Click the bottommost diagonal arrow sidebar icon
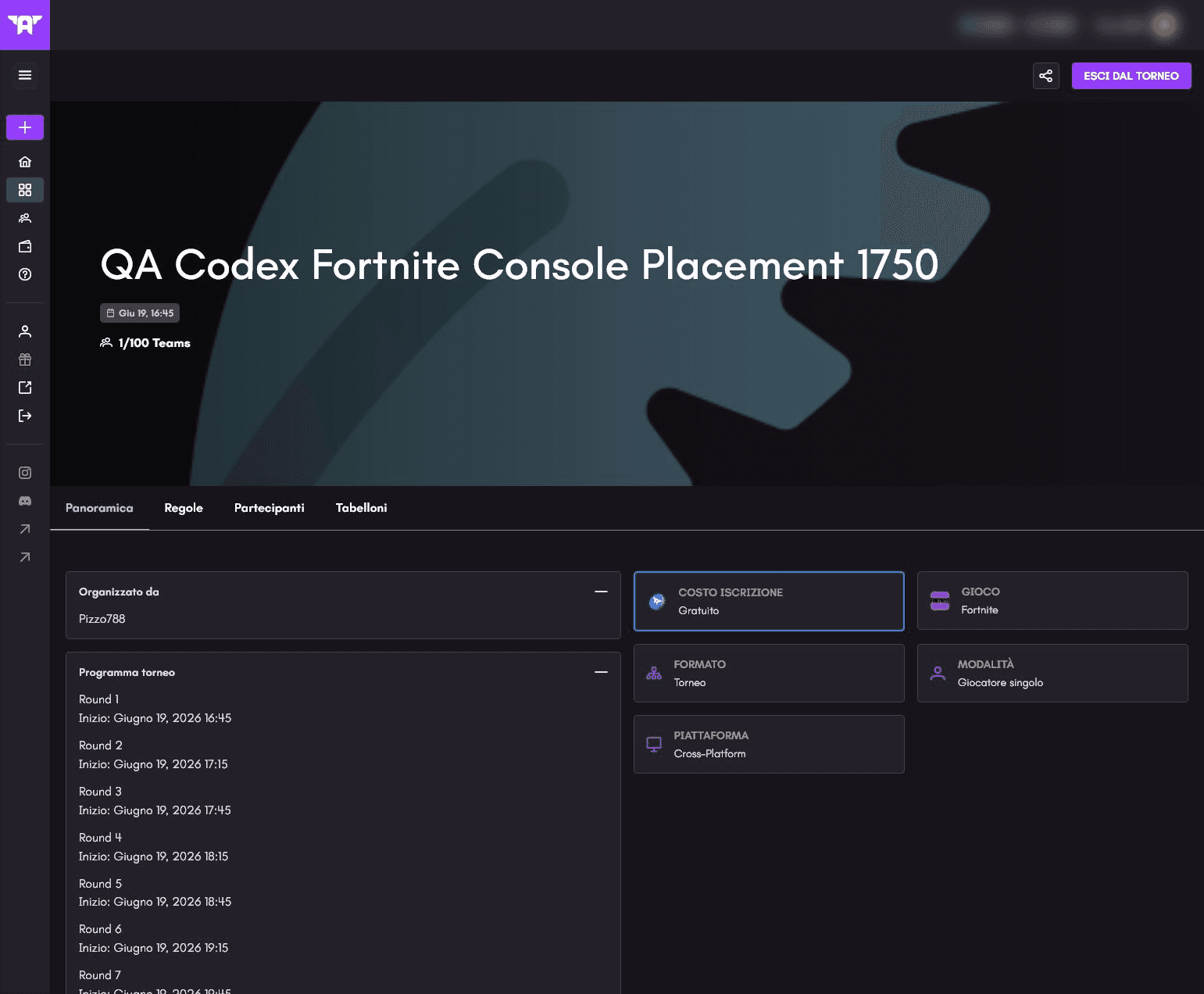1204x994 pixels. coord(25,557)
